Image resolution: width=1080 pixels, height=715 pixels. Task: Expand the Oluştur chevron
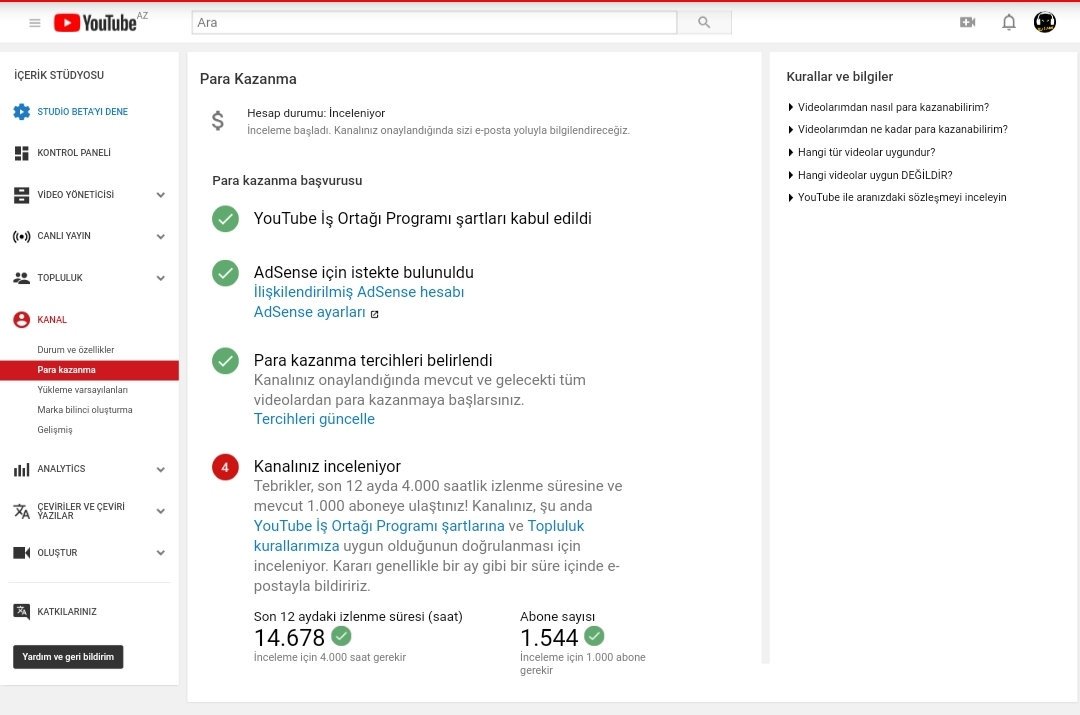point(160,552)
